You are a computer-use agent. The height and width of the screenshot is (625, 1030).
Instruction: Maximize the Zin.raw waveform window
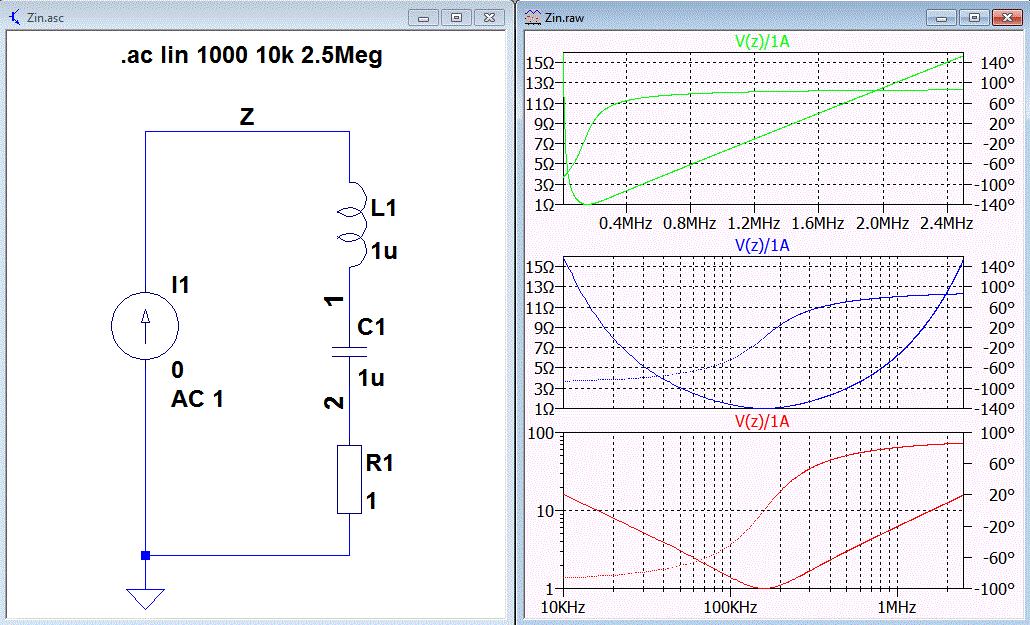coord(974,18)
